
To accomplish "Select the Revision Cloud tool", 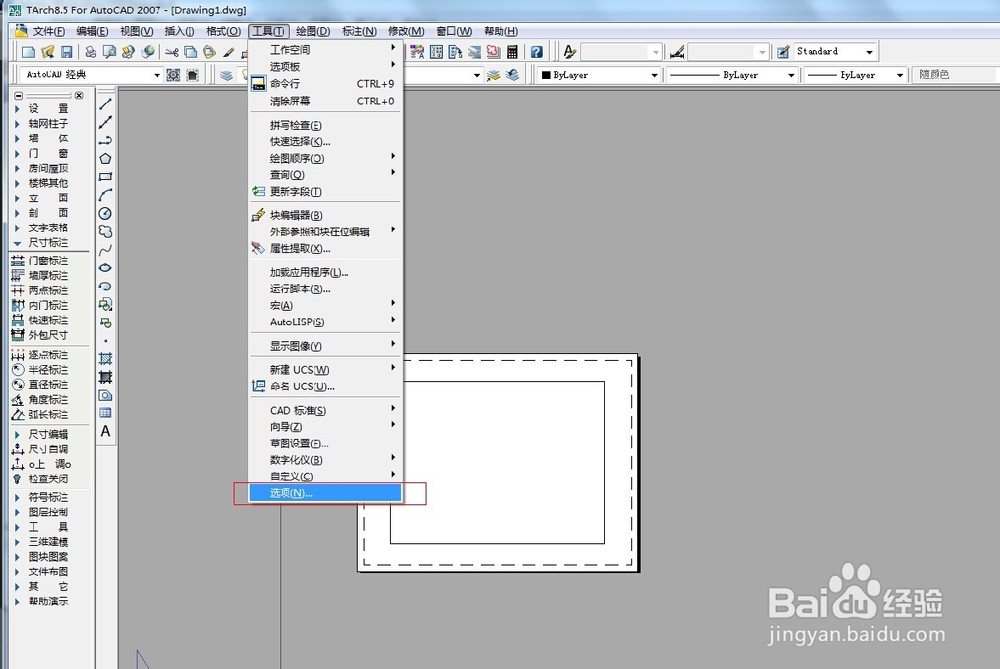I will pyautogui.click(x=106, y=232).
